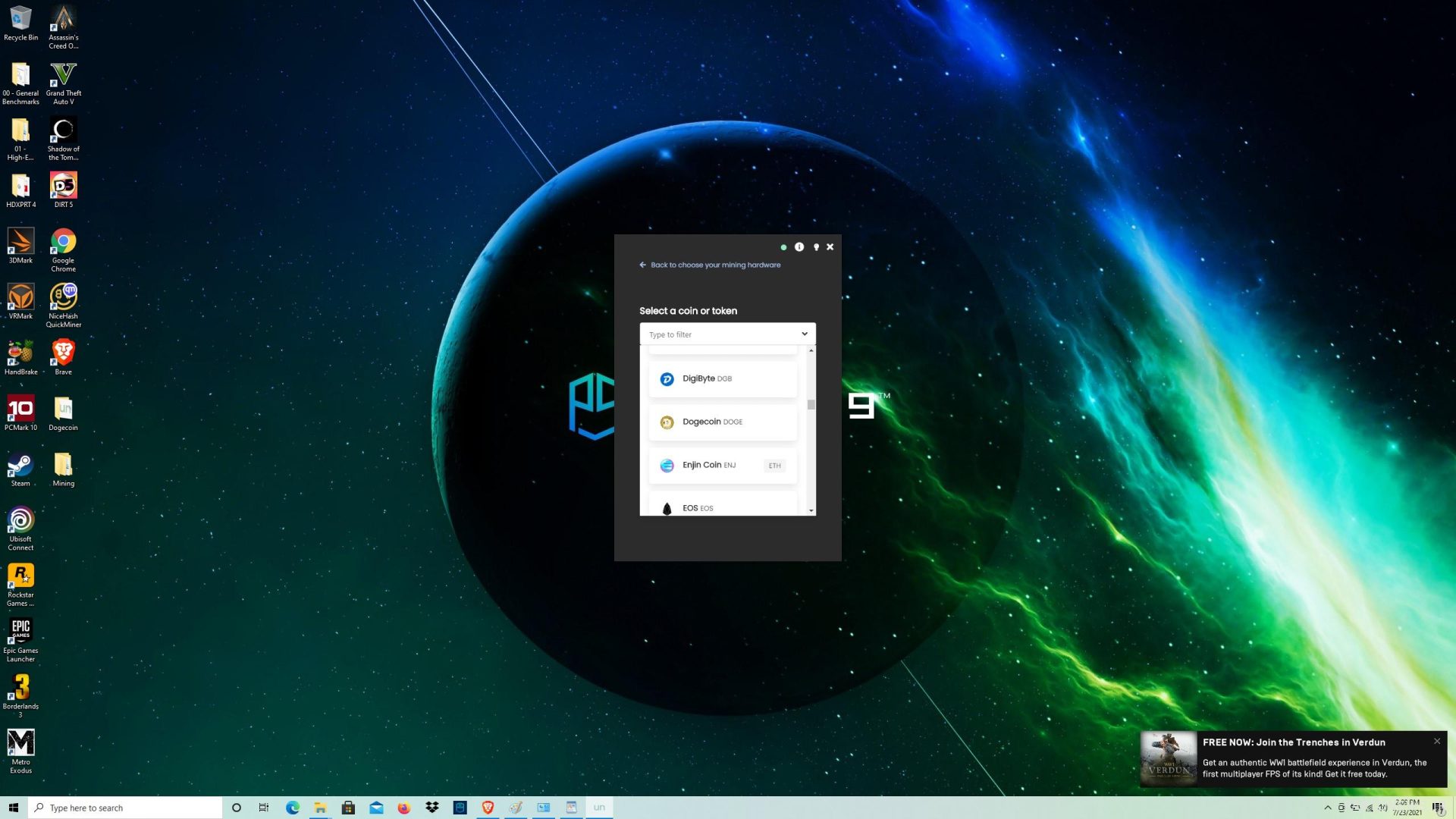Viewport: 1456px width, 819px height.
Task: Choose Dogecoin DOGE from the list
Action: (723, 422)
